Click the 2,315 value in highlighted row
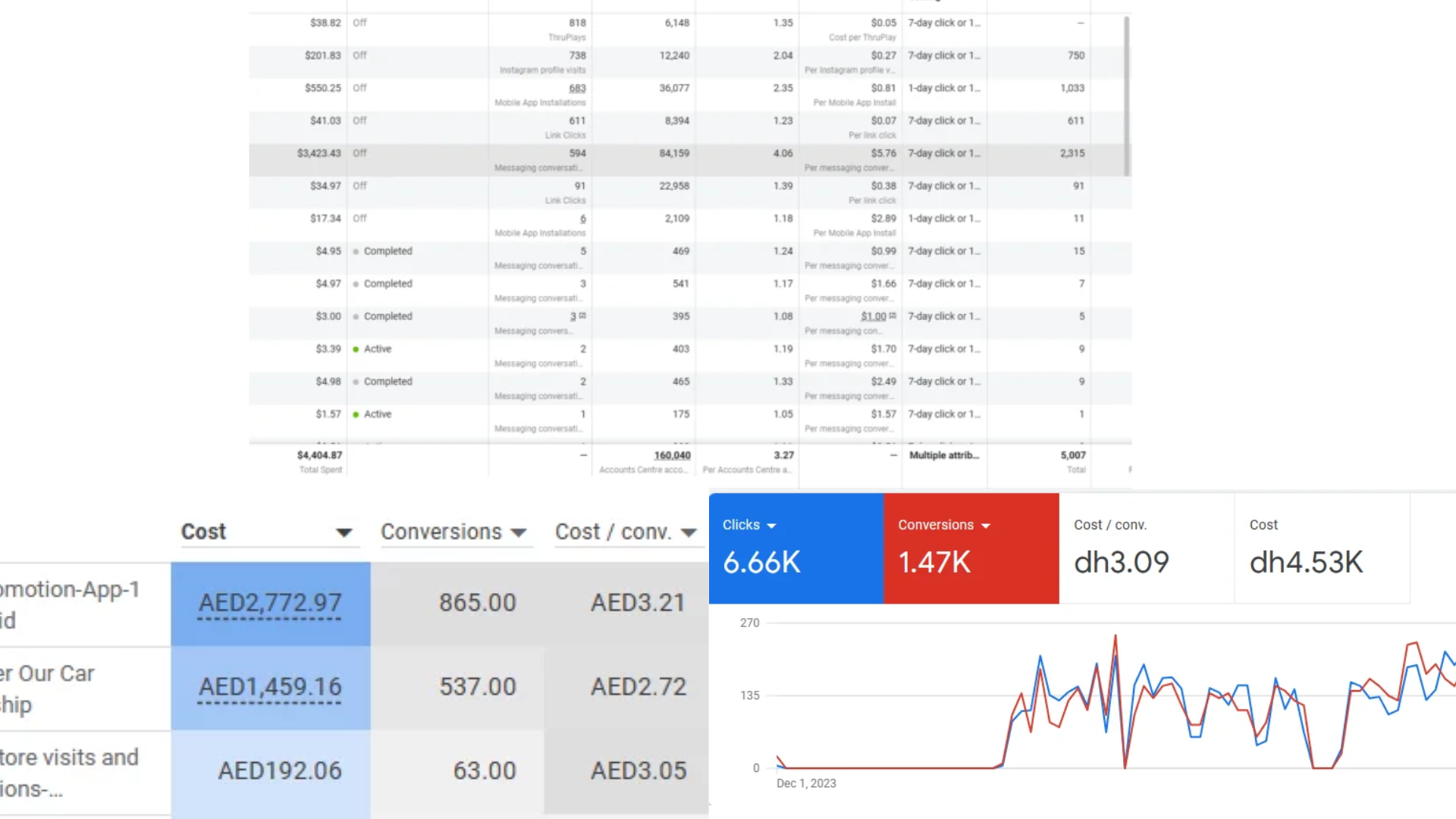Image resolution: width=1456 pixels, height=819 pixels. (1072, 153)
